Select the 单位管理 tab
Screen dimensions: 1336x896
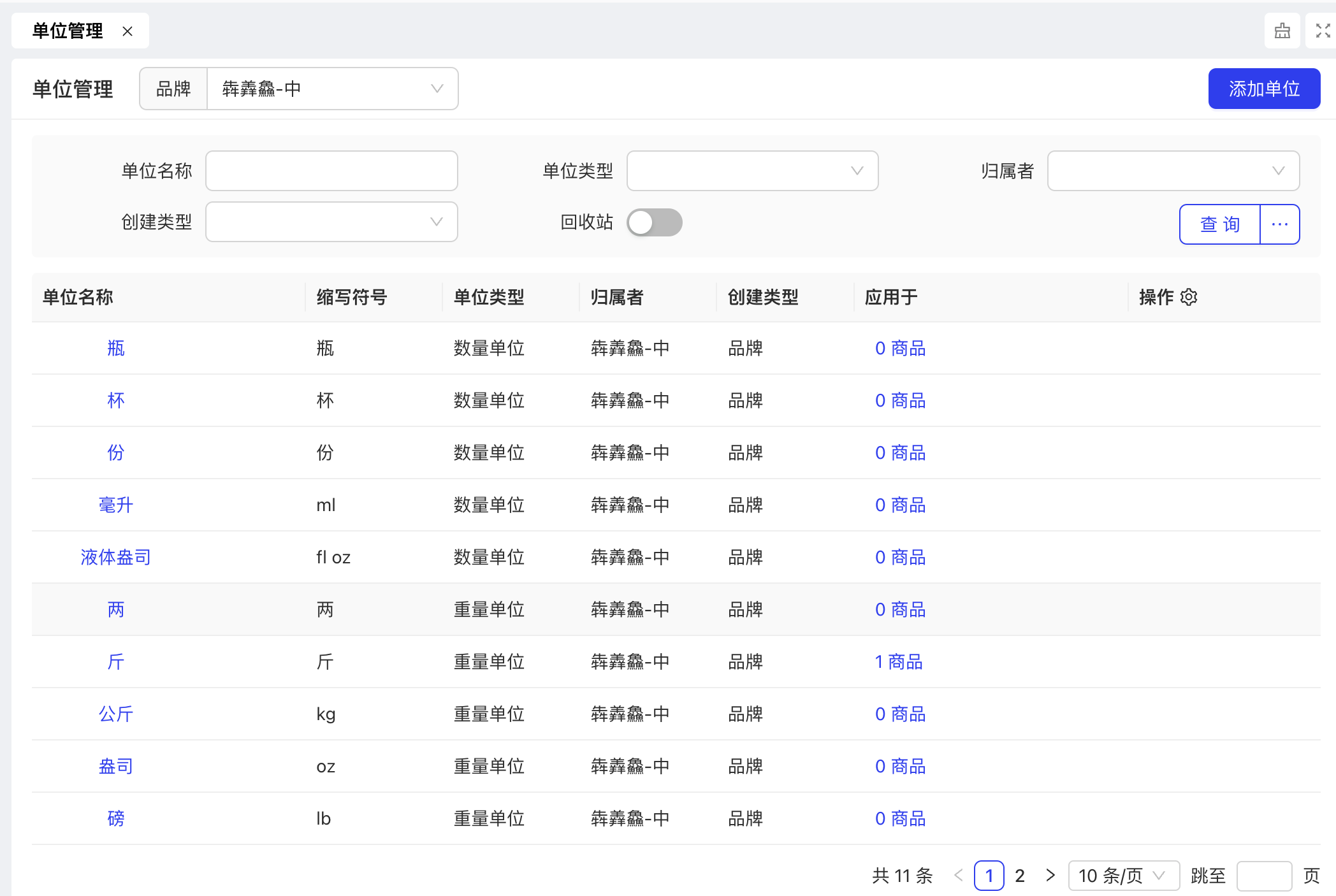(68, 31)
